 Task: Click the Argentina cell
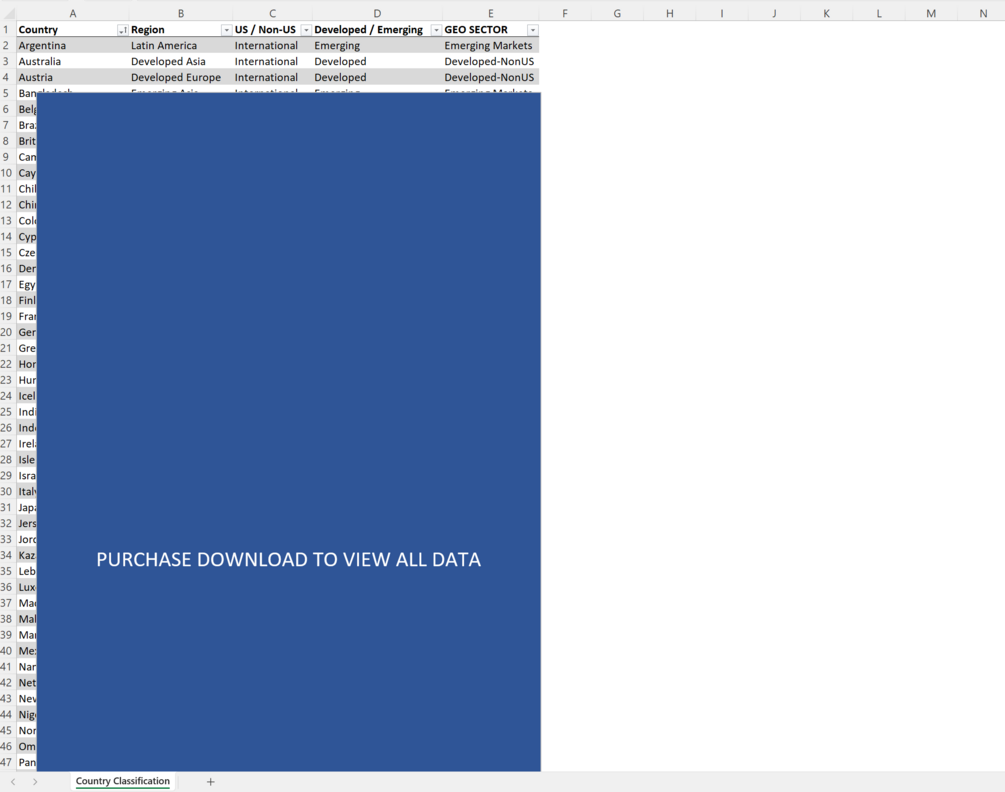point(72,45)
